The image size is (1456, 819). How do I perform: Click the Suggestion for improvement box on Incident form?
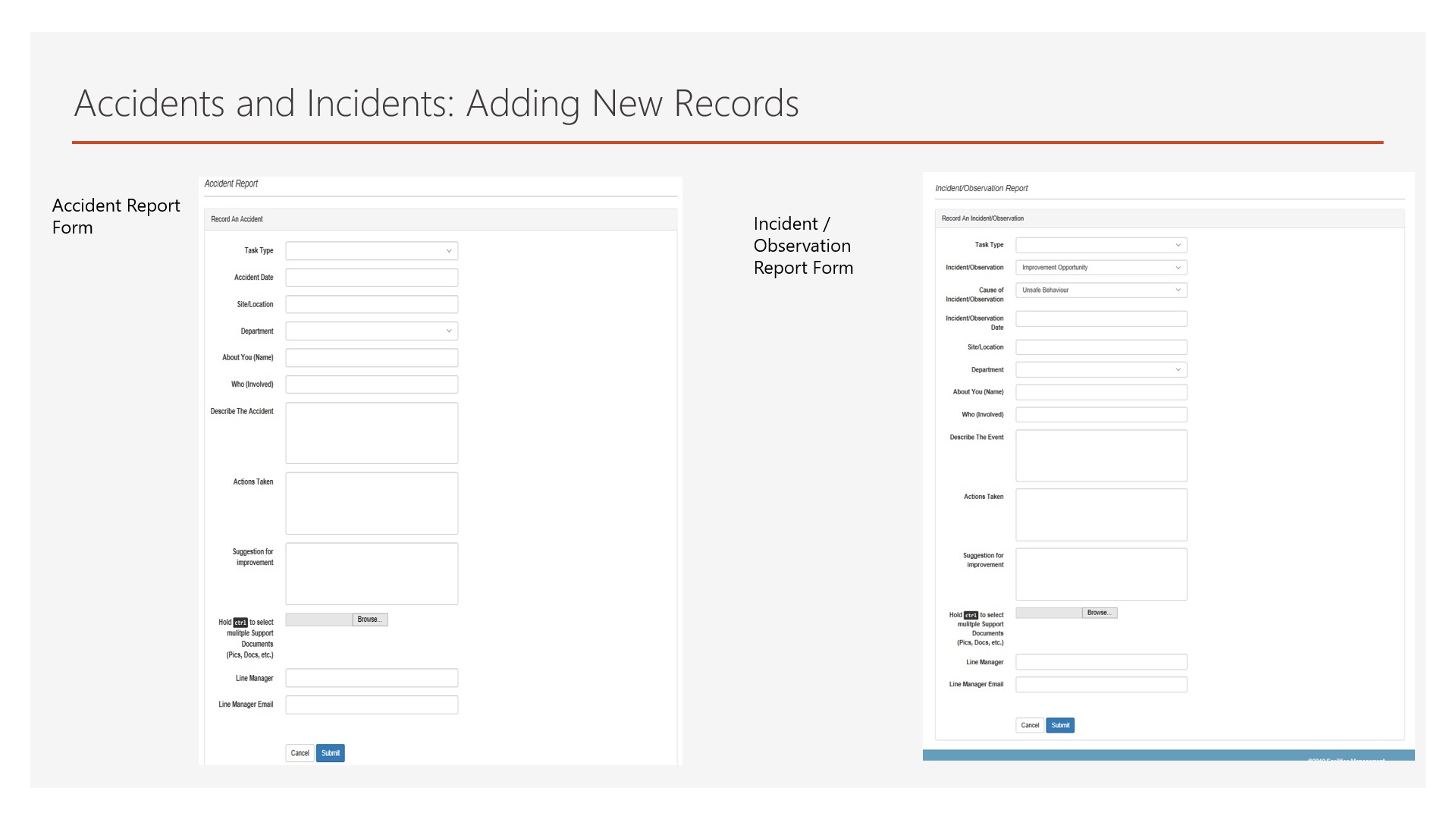[x=1100, y=573]
